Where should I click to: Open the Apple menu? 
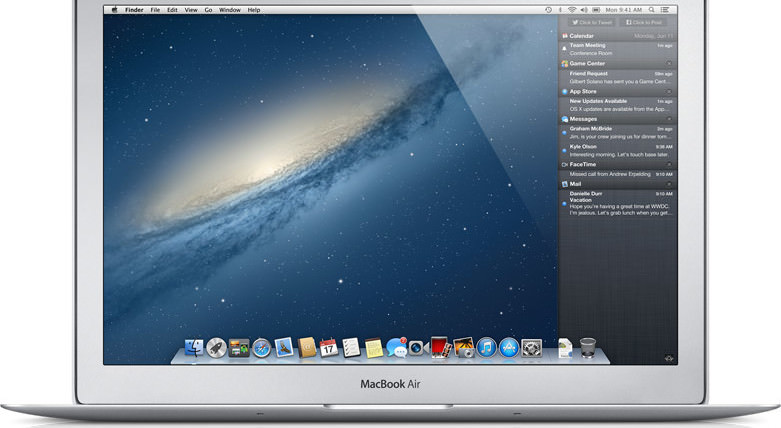115,9
